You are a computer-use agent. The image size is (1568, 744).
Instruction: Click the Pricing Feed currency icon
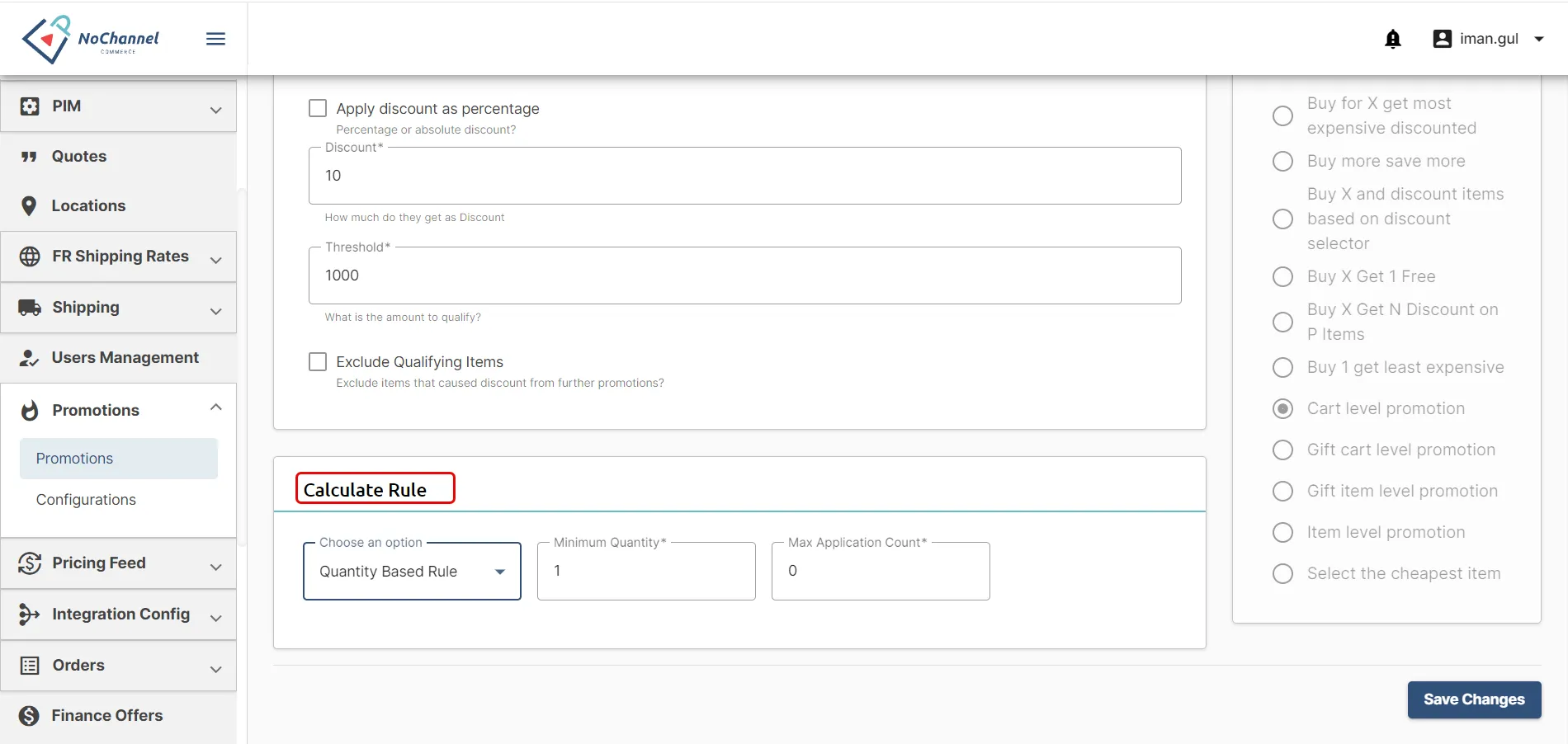click(x=30, y=563)
